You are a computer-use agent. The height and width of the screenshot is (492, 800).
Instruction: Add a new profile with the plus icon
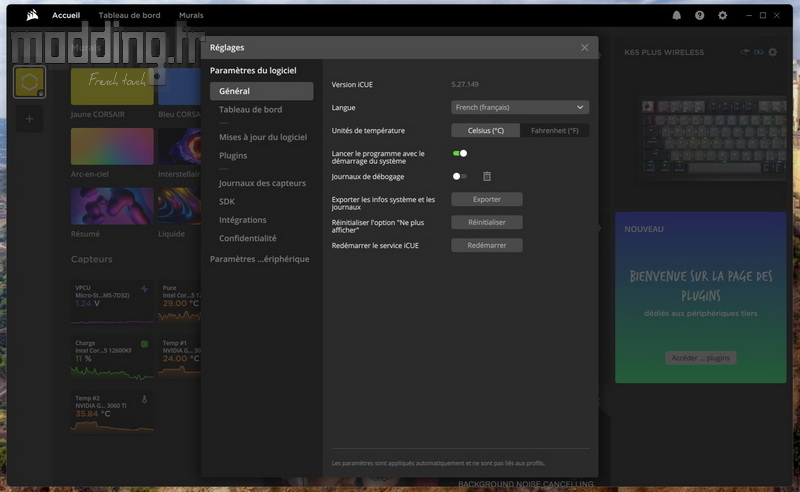point(30,119)
